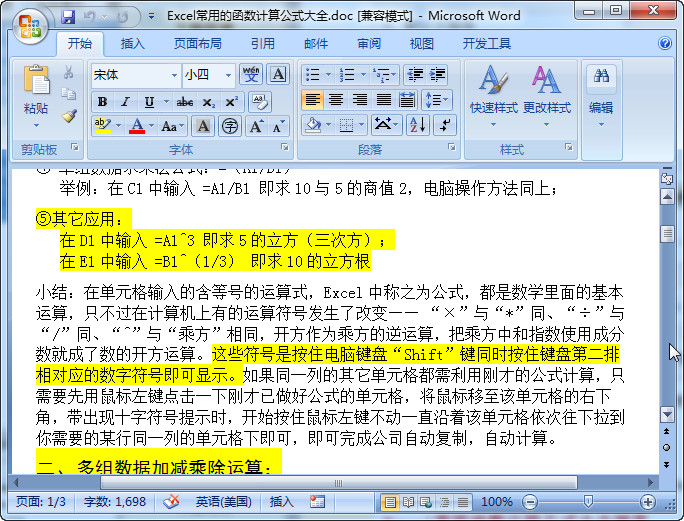Image resolution: width=684 pixels, height=521 pixels.
Task: Apply subscript formatting
Action: click(x=209, y=103)
